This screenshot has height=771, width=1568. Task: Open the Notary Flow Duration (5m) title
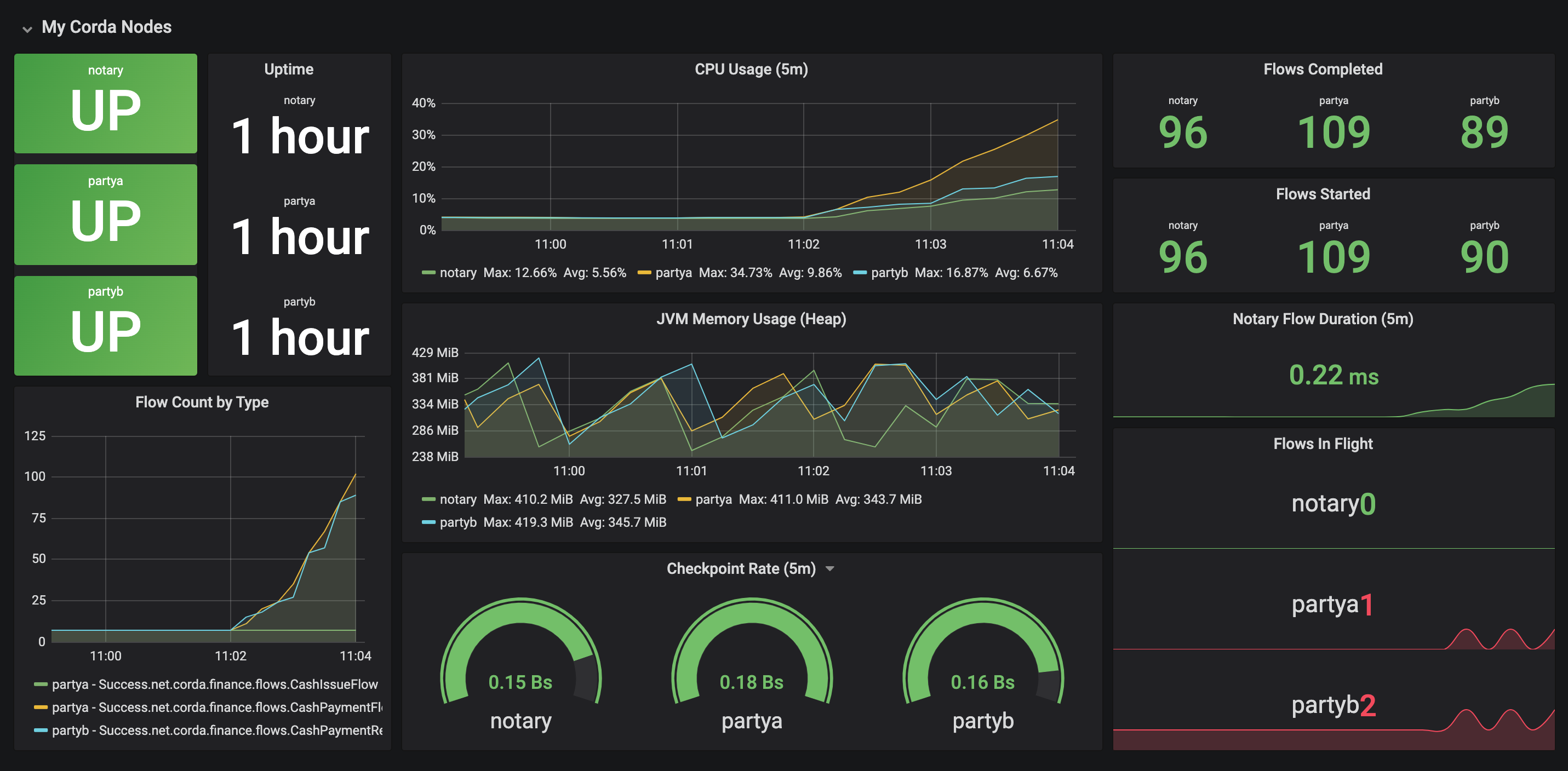[x=1323, y=319]
